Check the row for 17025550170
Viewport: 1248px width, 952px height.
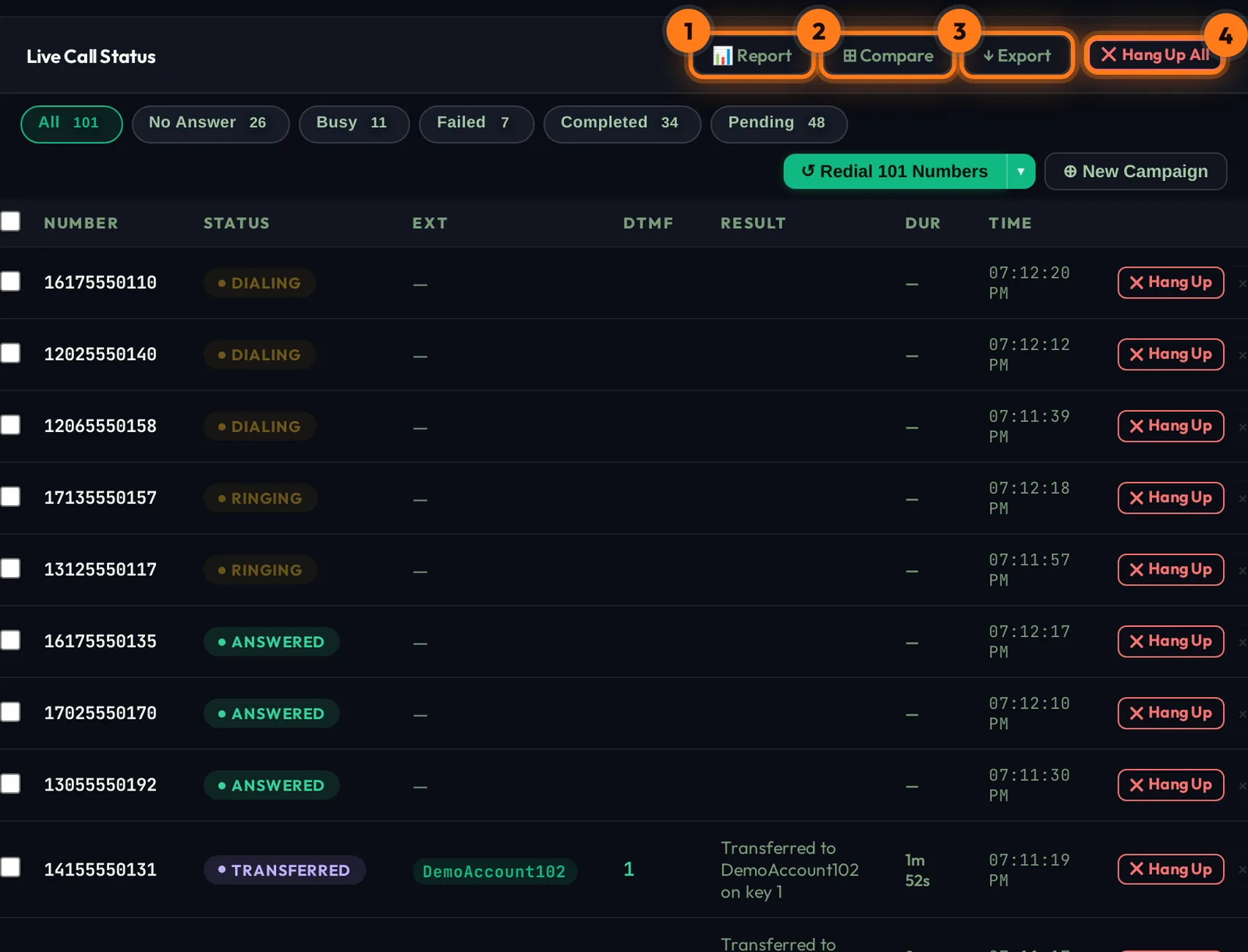click(x=10, y=712)
